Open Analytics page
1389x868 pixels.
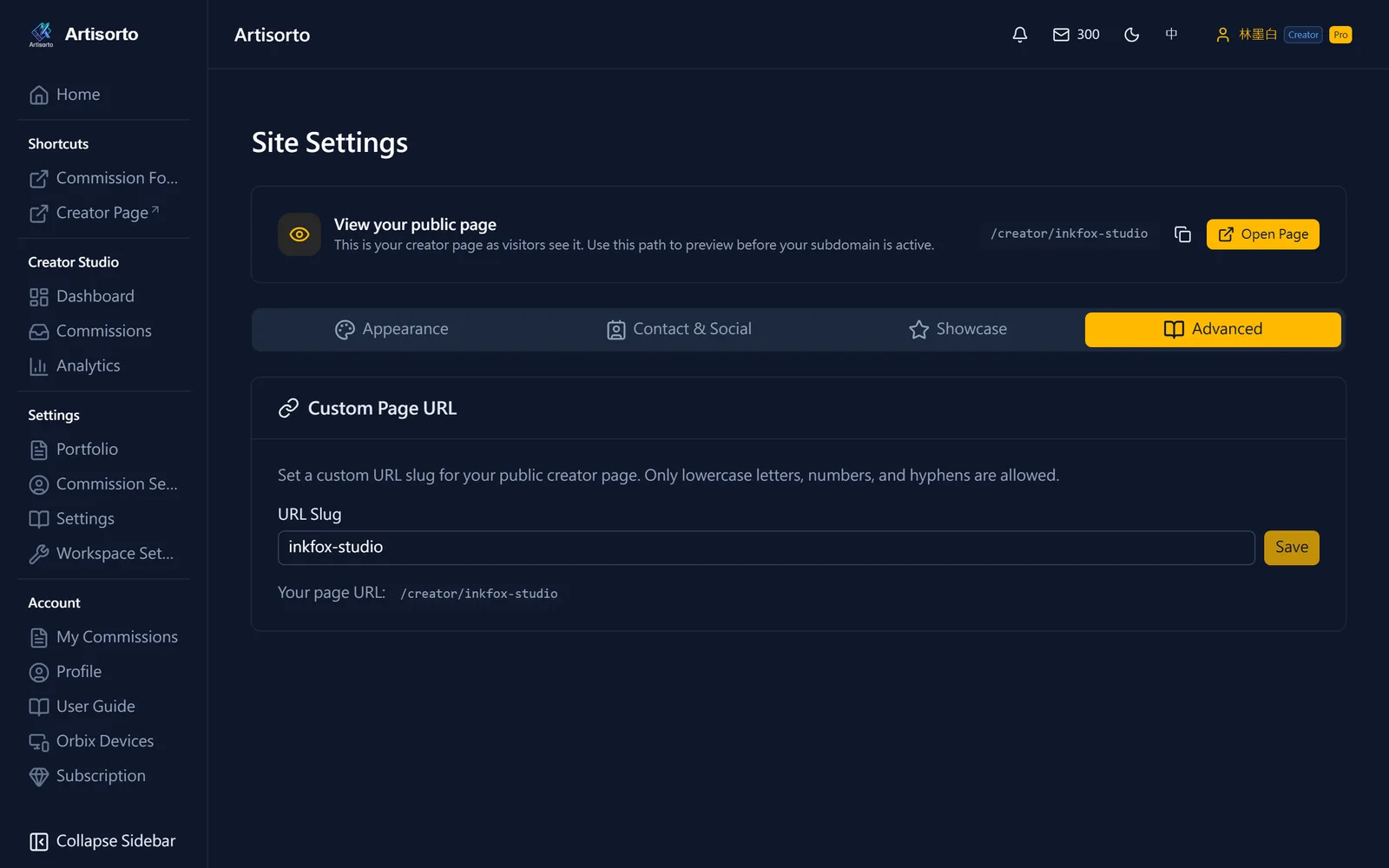104,365
